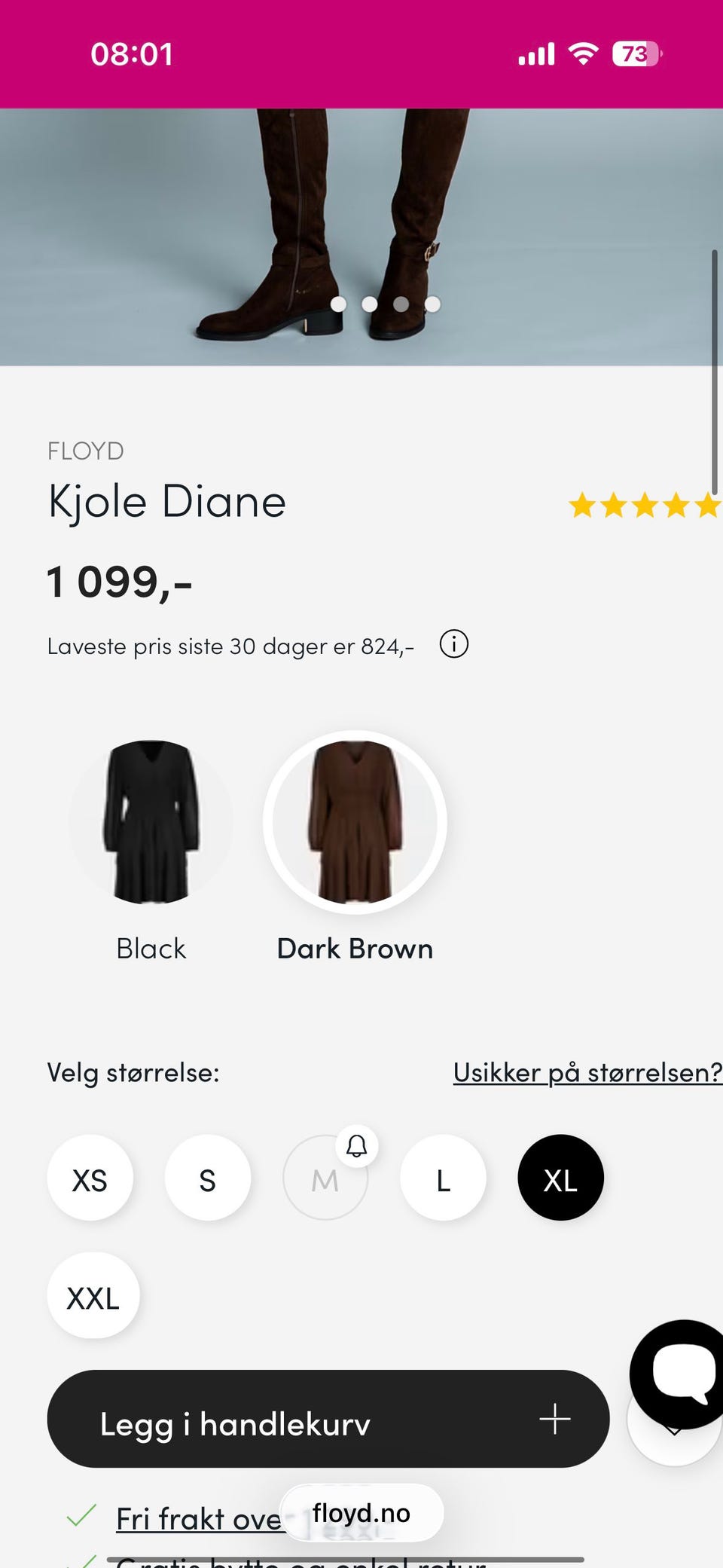Open the Usikker på størrelsen? link
Image resolution: width=723 pixels, height=1568 pixels.
(587, 1072)
